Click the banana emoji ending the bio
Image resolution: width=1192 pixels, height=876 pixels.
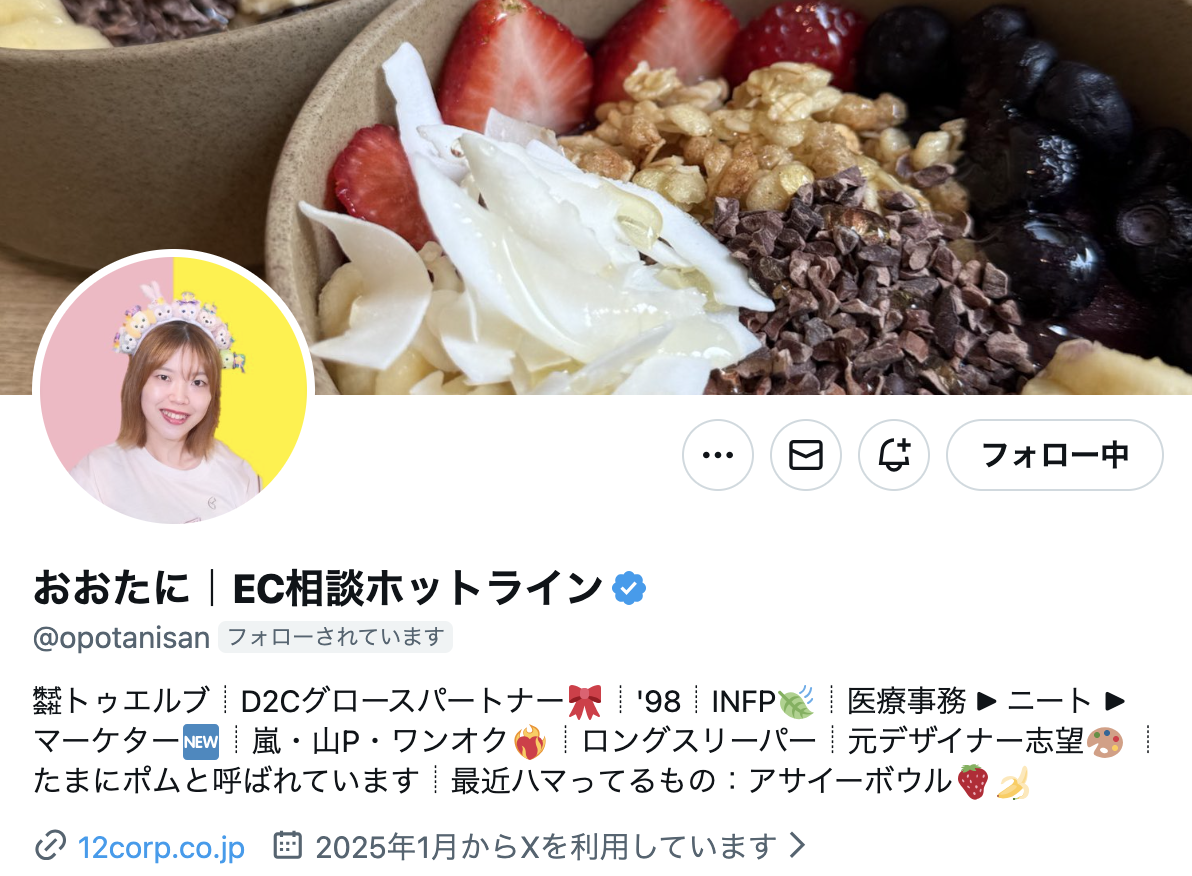coord(1013,782)
